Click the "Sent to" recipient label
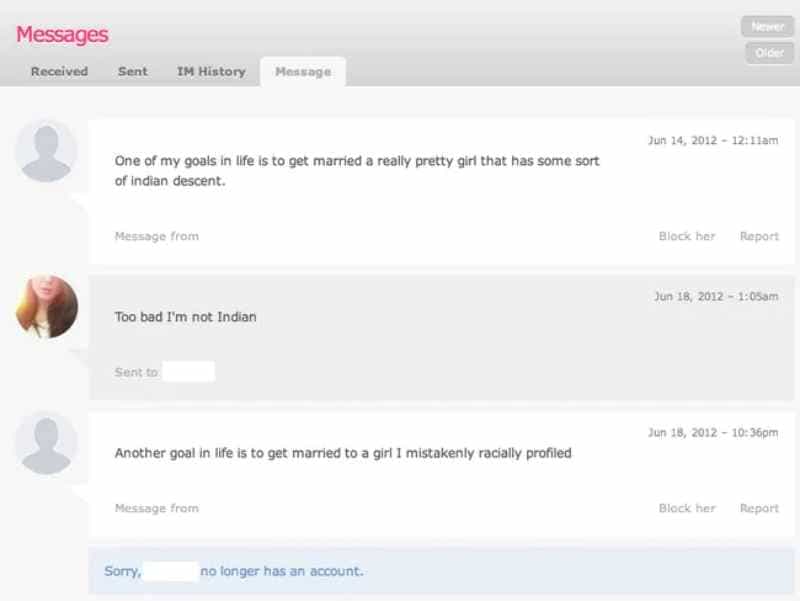Viewport: 800px width, 601px height. (137, 373)
